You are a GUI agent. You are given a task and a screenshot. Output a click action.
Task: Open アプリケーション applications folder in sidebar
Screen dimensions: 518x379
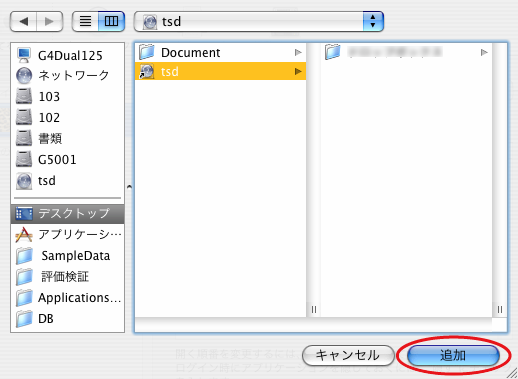click(68, 235)
